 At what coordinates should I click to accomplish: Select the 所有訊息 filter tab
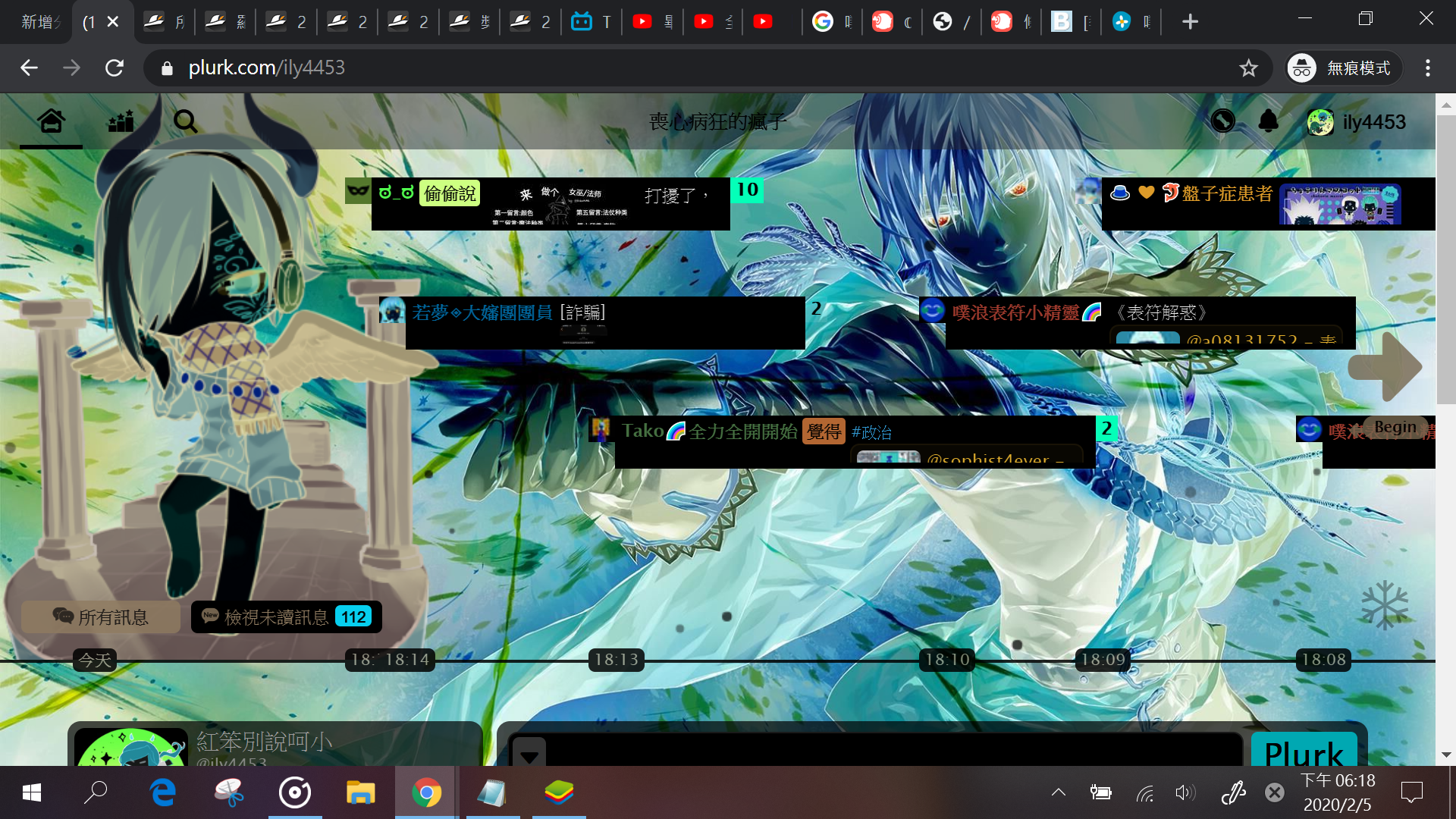[100, 617]
